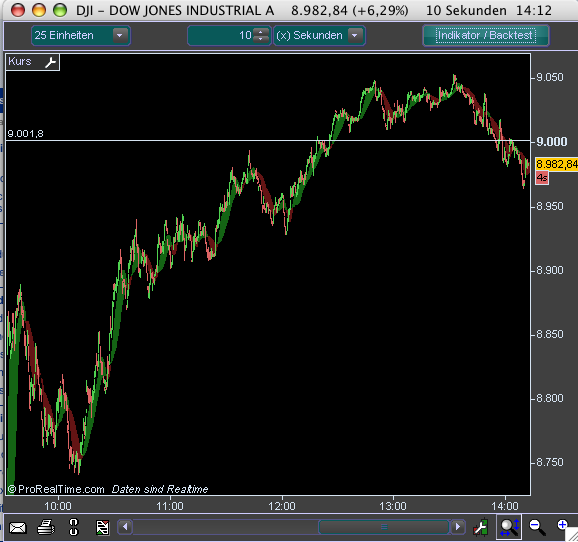The height and width of the screenshot is (542, 578).
Task: Click the chain link icon
Action: [74, 527]
